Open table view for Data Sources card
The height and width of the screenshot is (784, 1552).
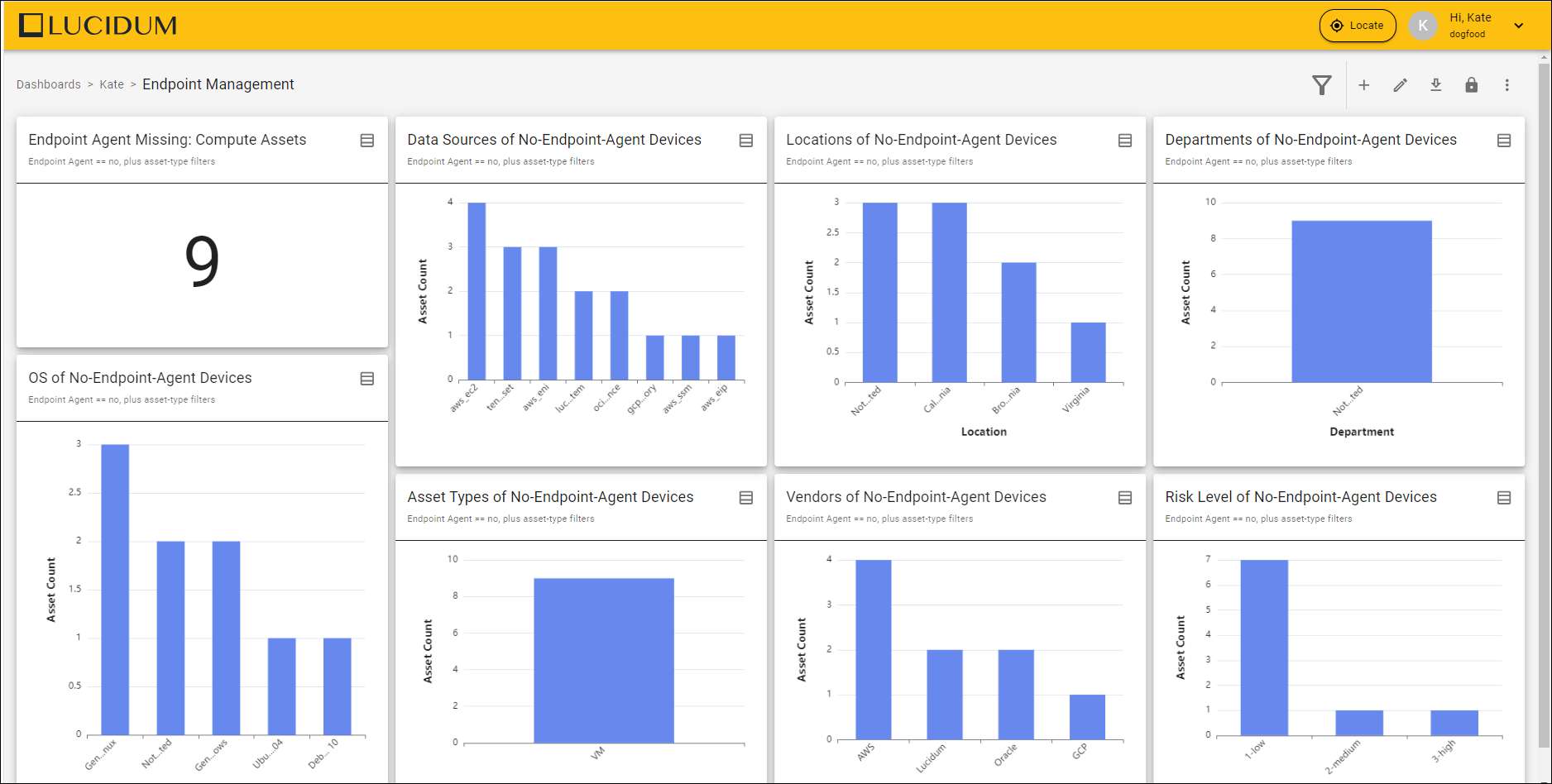pos(746,141)
